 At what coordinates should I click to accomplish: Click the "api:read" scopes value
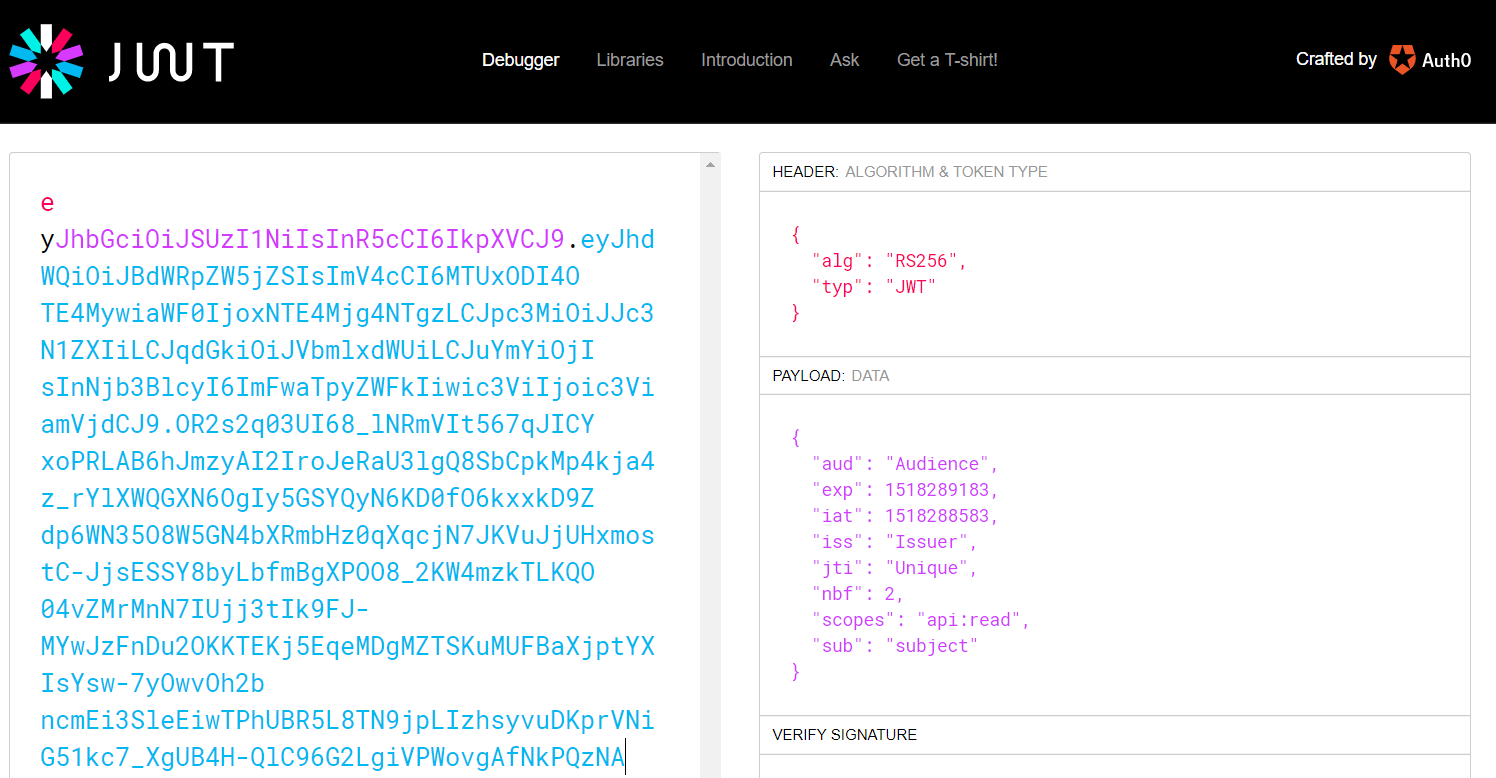point(957,620)
